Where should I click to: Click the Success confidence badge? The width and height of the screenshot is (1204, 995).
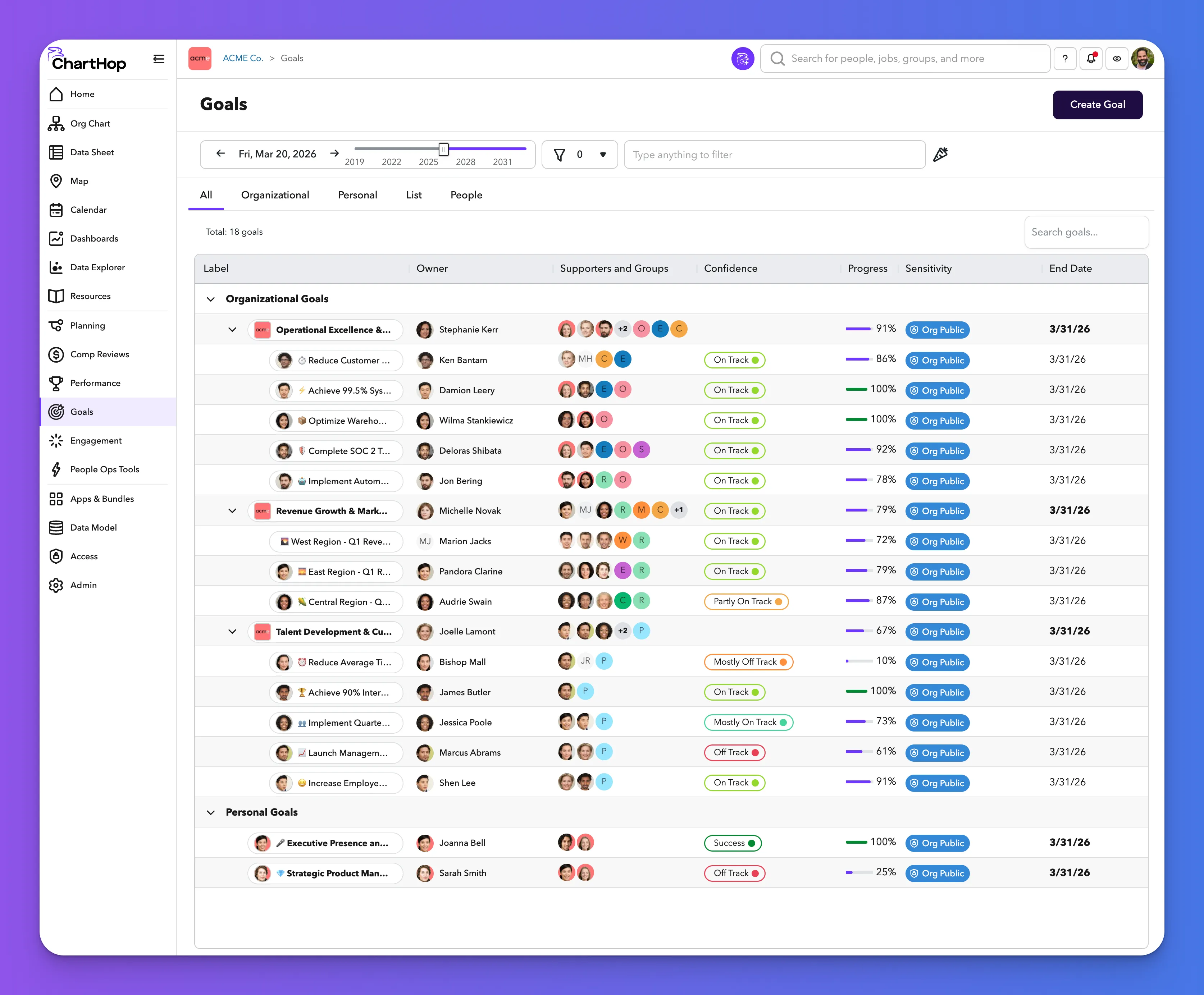click(x=733, y=843)
